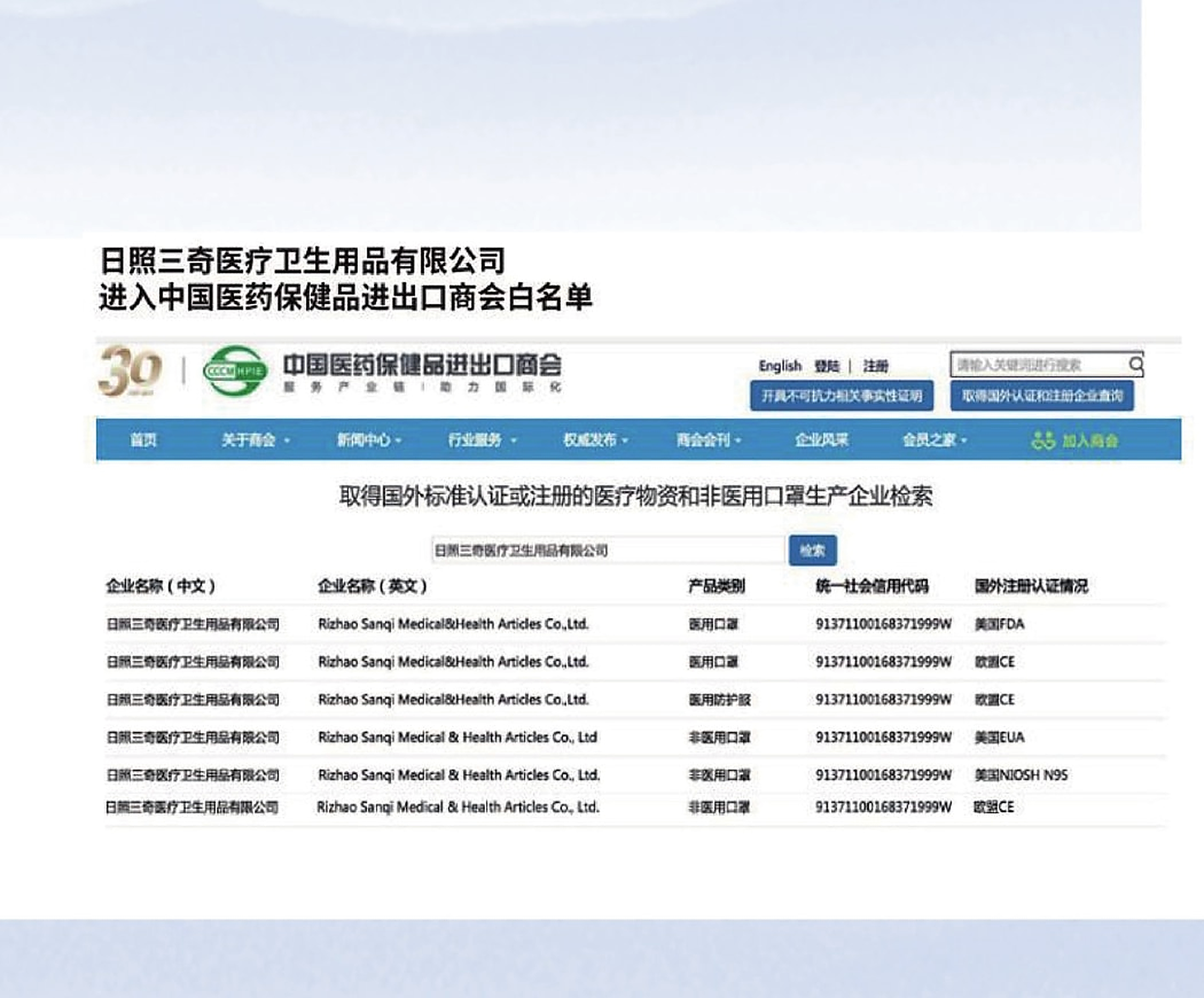Image resolution: width=1204 pixels, height=998 pixels.
Task: Expand the 权威发布 dropdown menu
Action: point(595,440)
